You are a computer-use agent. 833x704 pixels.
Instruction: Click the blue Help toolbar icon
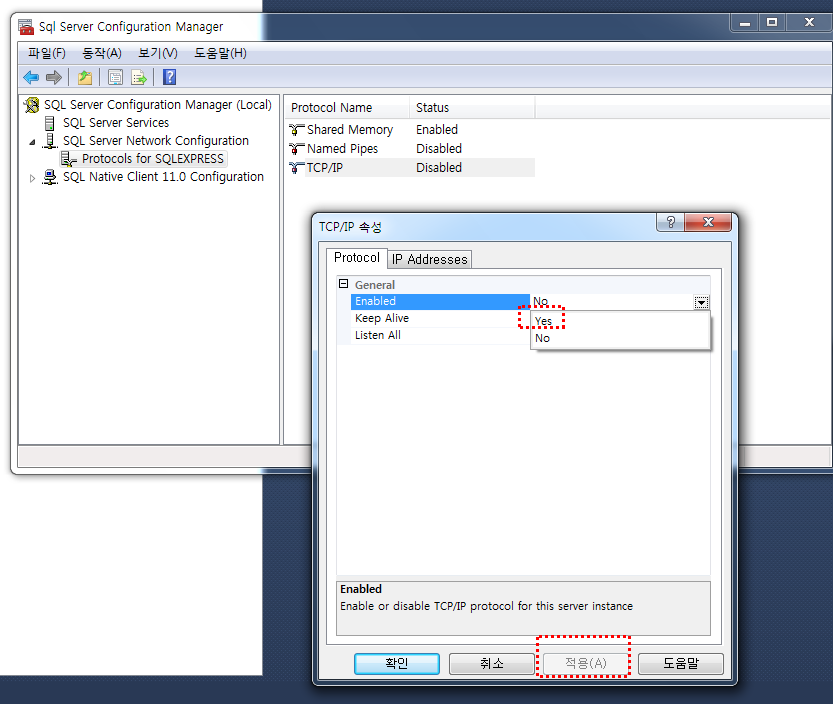[169, 78]
